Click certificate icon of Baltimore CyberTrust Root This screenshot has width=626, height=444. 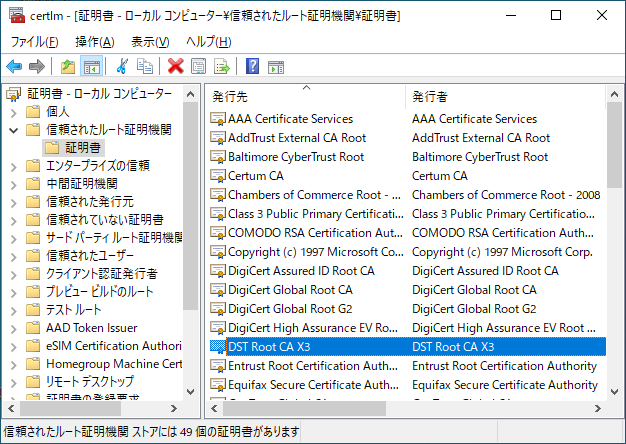click(218, 157)
